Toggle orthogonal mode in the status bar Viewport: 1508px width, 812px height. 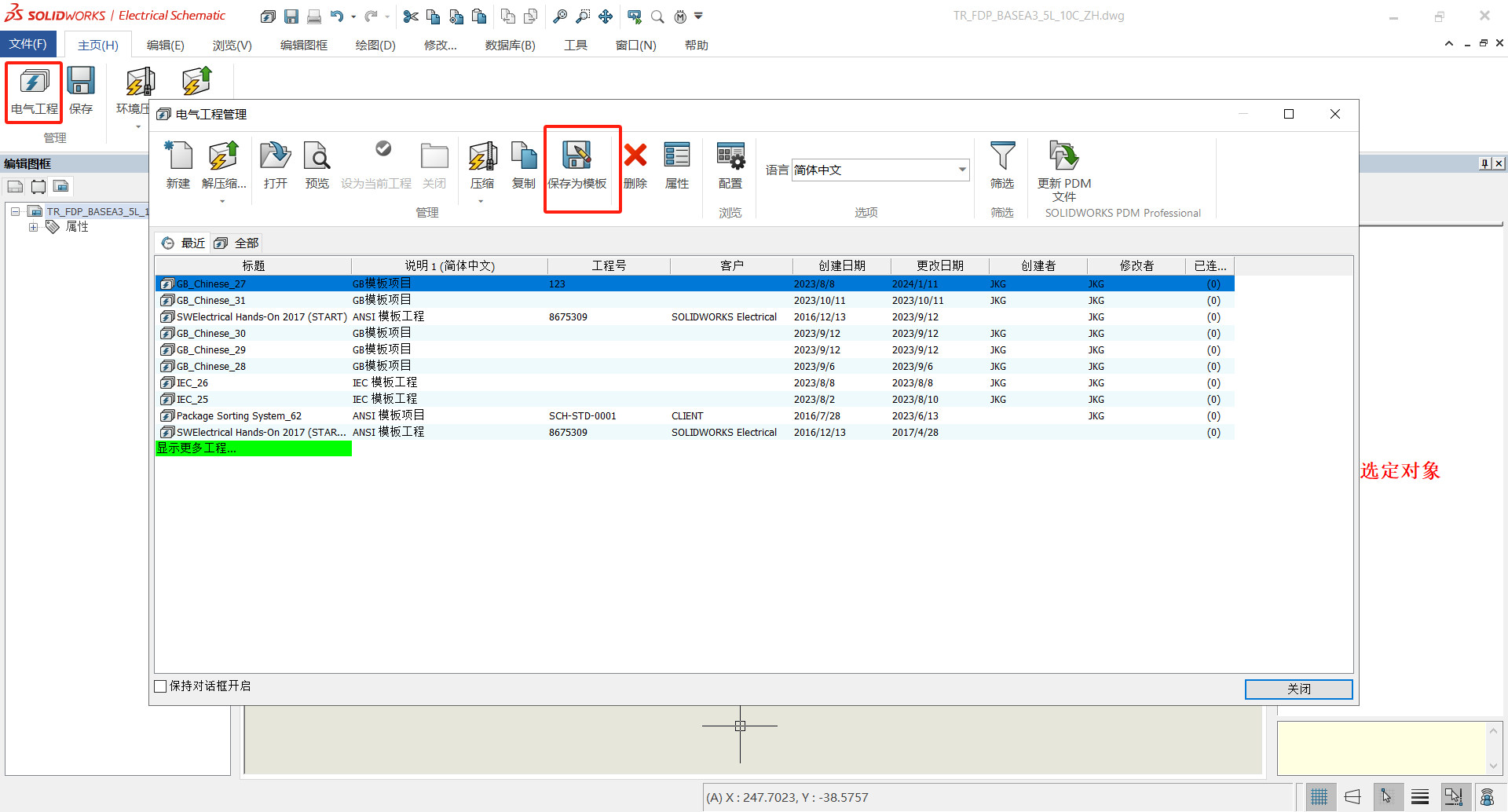tap(1352, 797)
